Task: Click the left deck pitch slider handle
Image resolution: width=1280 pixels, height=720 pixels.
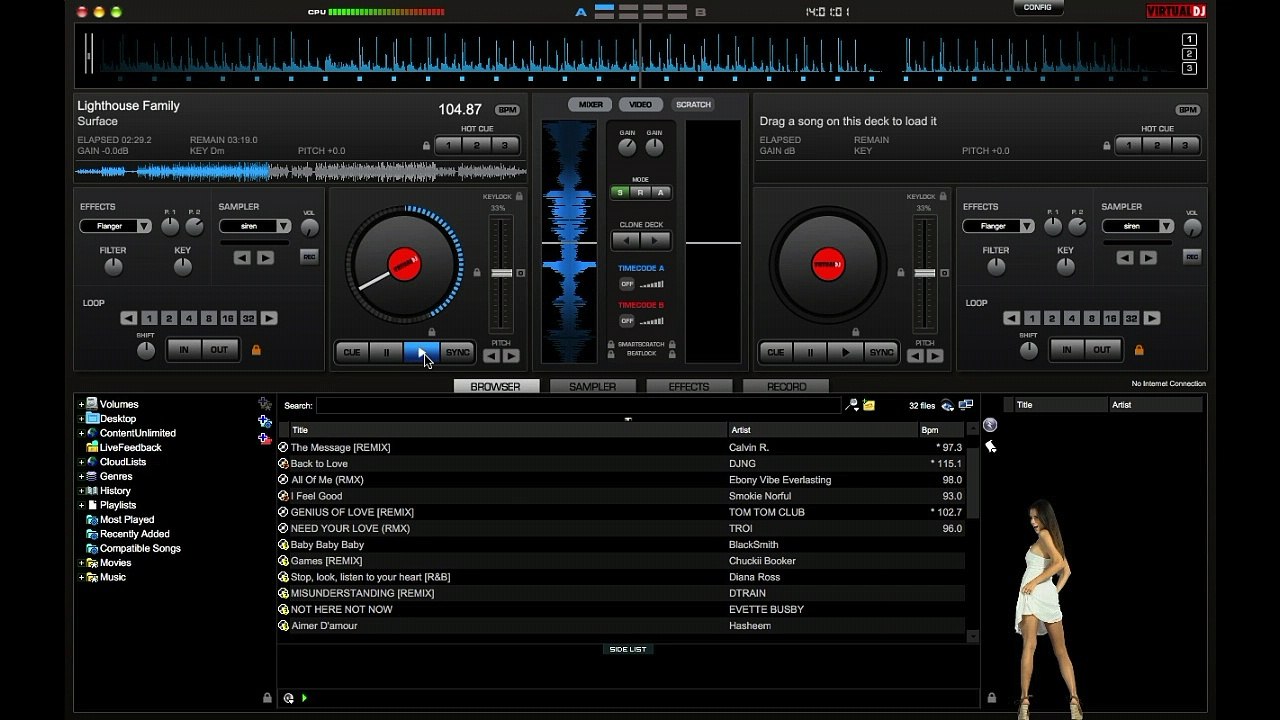Action: [x=501, y=273]
